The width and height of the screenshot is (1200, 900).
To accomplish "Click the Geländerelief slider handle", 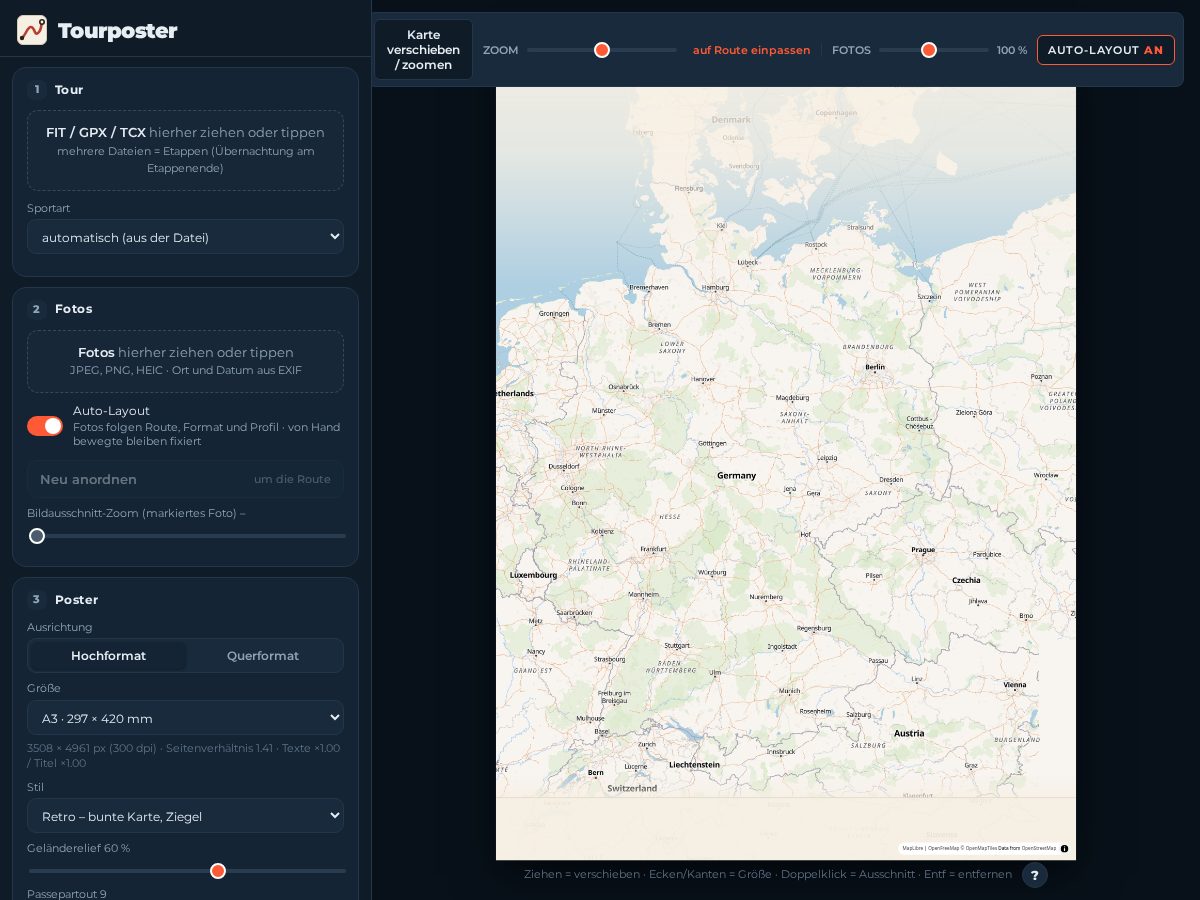I will (218, 871).
